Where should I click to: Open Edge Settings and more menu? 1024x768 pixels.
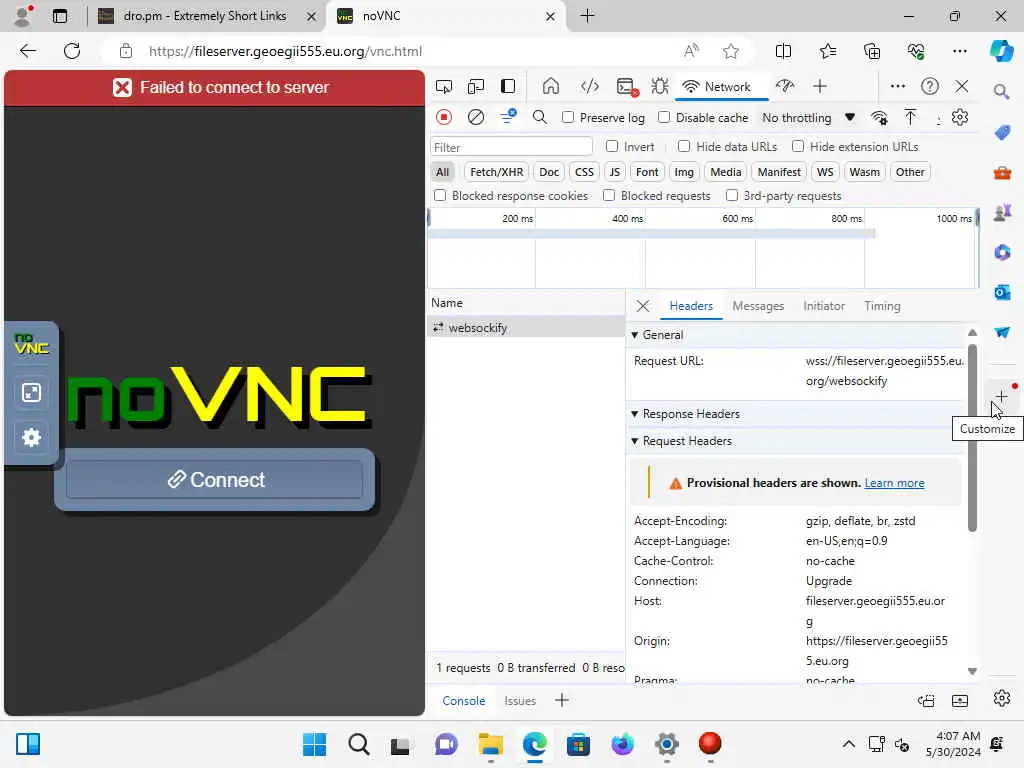[959, 51]
